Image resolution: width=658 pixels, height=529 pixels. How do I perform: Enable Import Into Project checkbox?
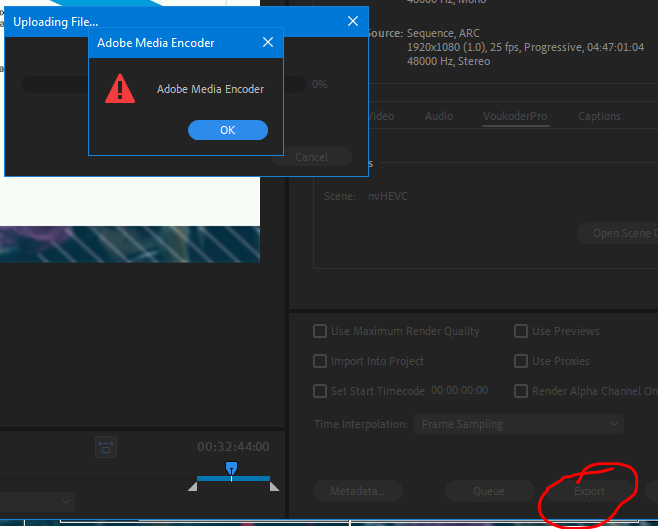[x=320, y=361]
